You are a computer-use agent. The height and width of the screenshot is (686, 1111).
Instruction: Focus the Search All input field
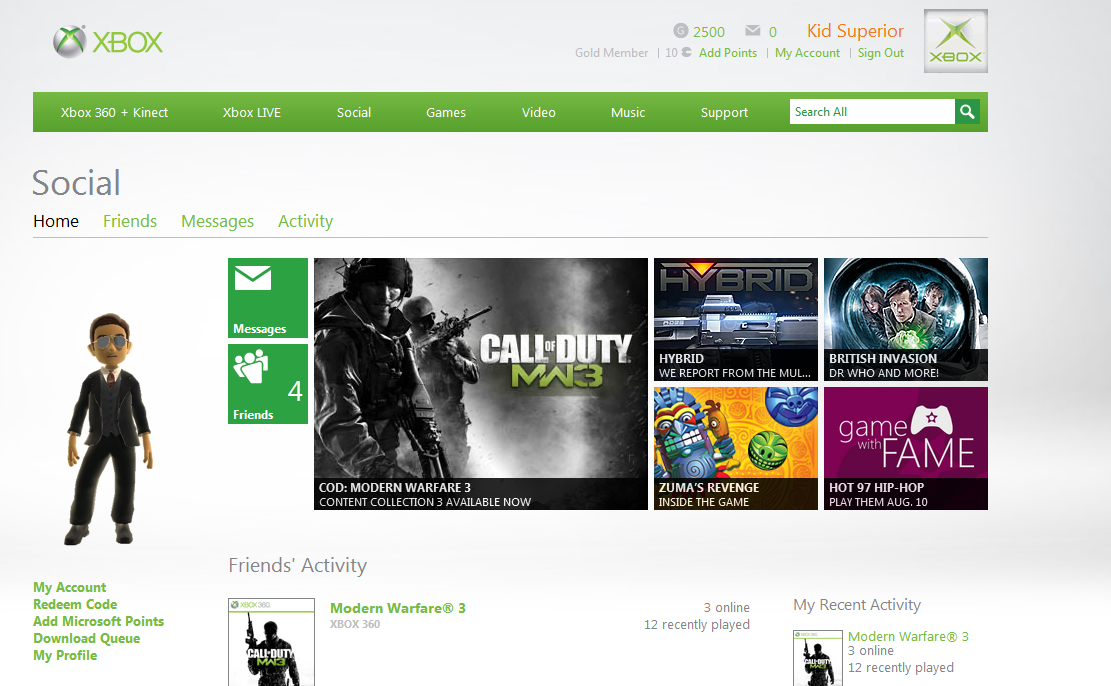[x=872, y=111]
